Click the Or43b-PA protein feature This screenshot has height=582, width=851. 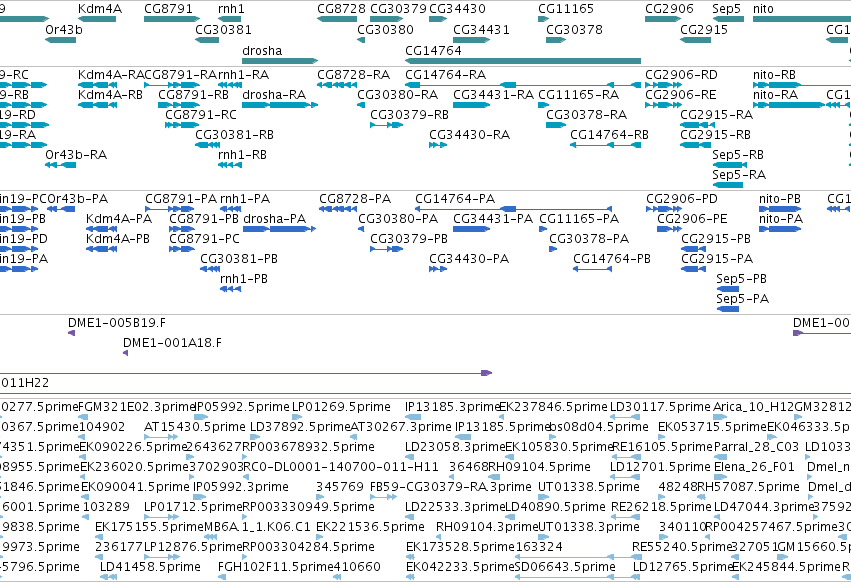tap(61, 209)
